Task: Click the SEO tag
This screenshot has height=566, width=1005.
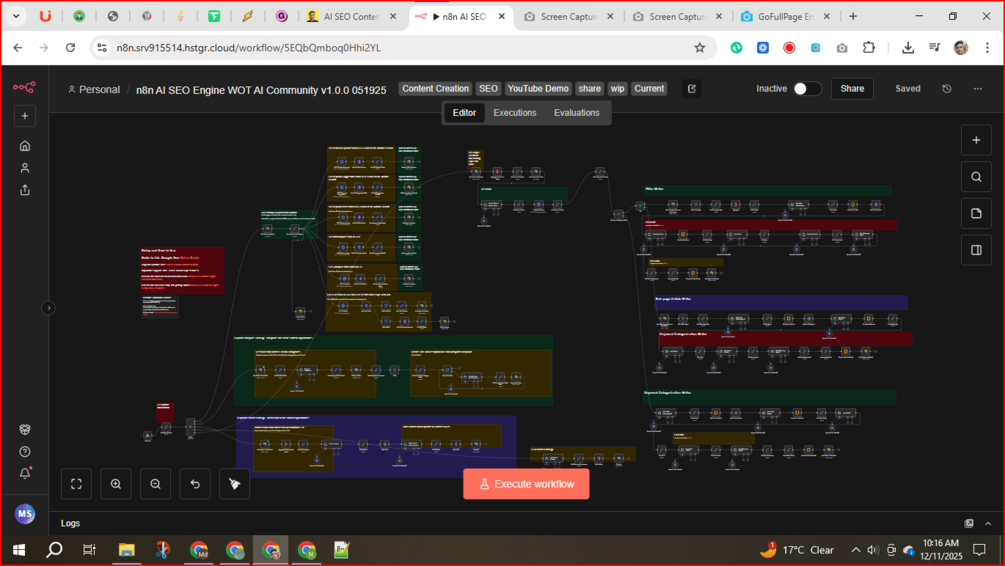Action: [488, 88]
